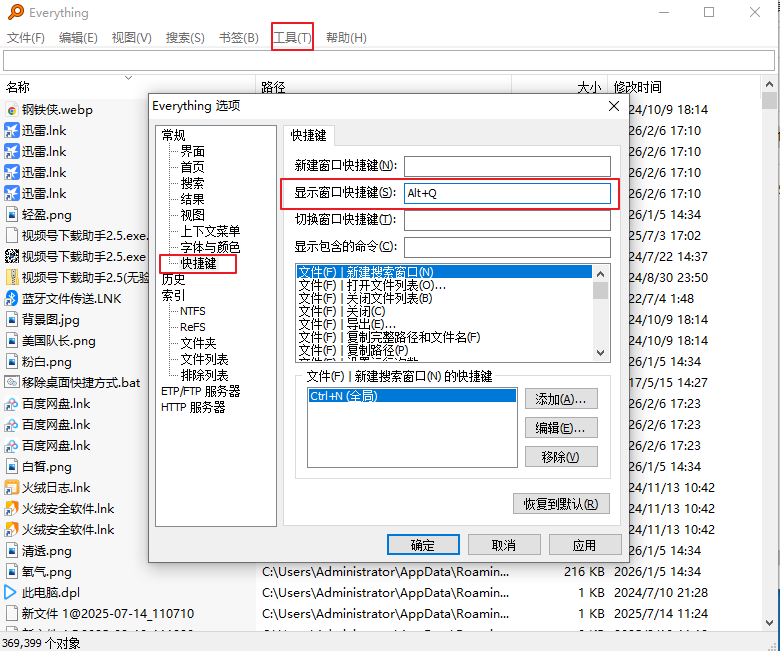This screenshot has width=780, height=651.
Task: Select 搜索 in the options tree
Action: pyautogui.click(x=193, y=183)
